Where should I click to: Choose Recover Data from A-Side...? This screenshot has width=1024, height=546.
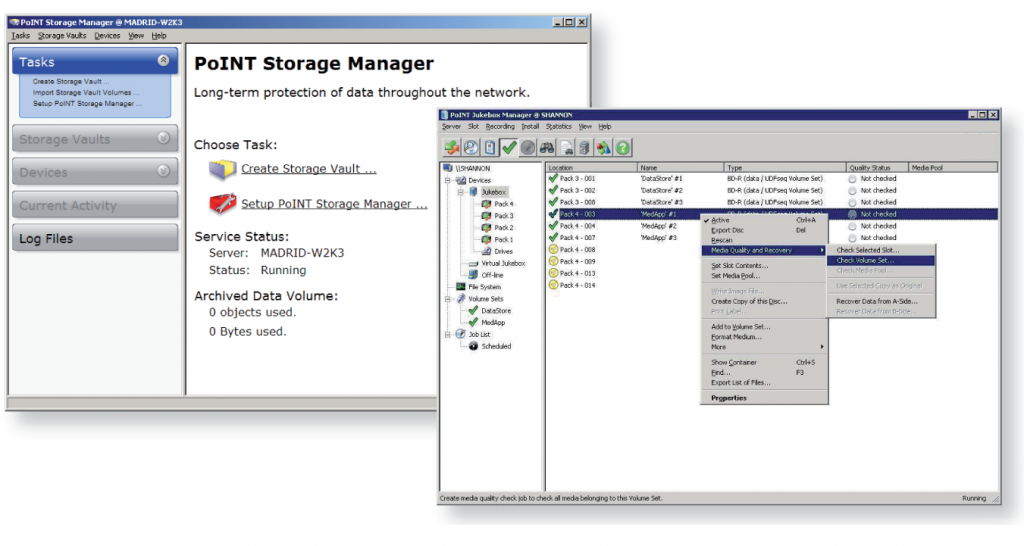(x=882, y=301)
